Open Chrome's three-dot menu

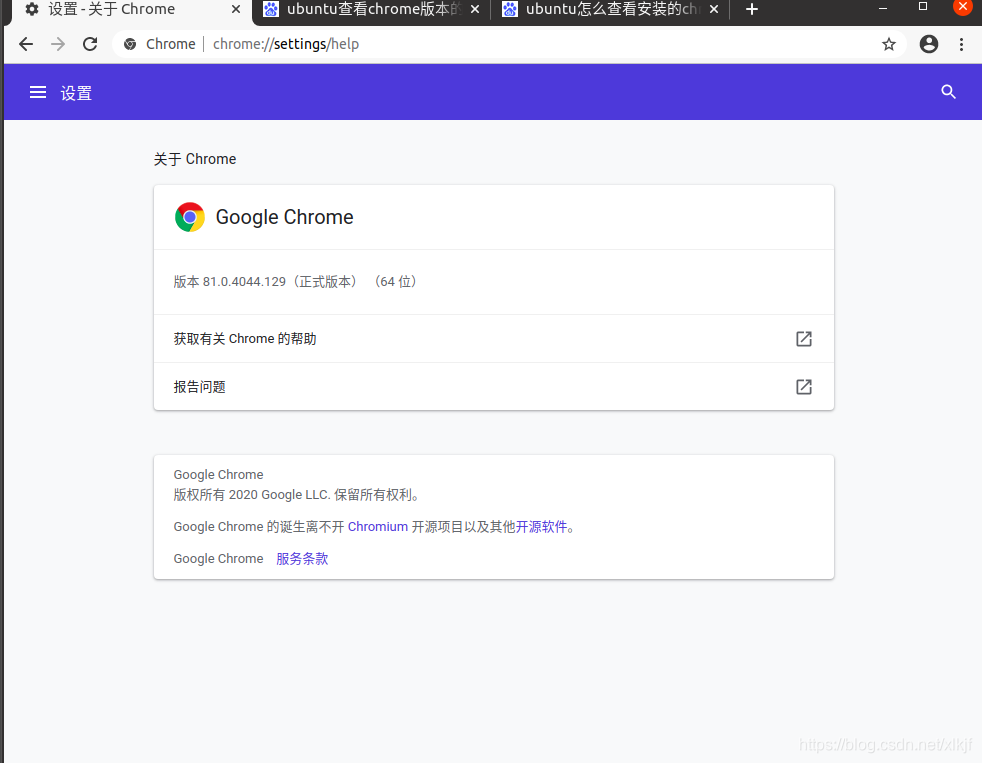[x=961, y=44]
